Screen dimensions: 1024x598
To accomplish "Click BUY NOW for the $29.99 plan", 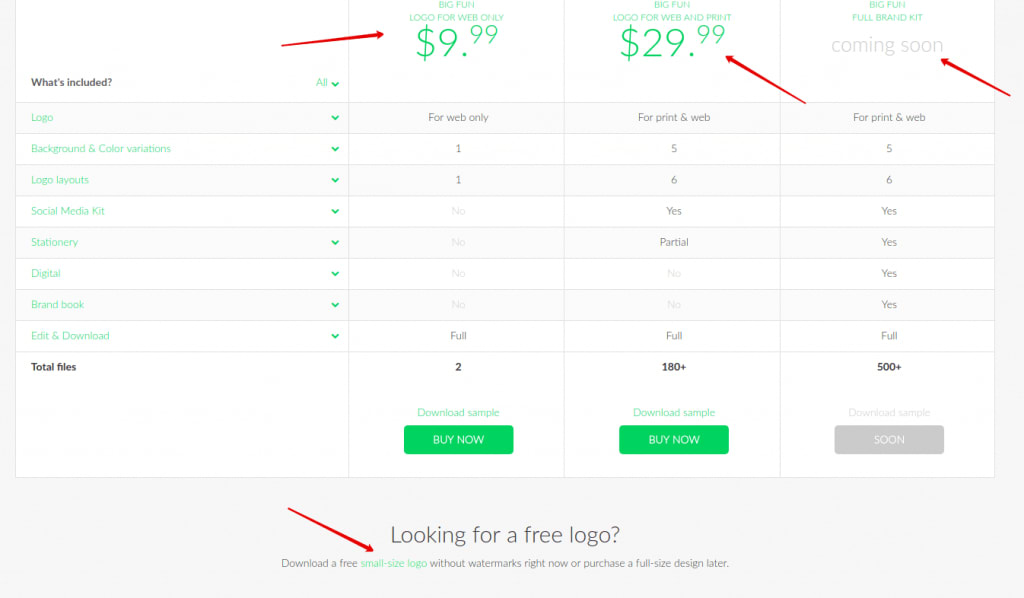I will [673, 439].
